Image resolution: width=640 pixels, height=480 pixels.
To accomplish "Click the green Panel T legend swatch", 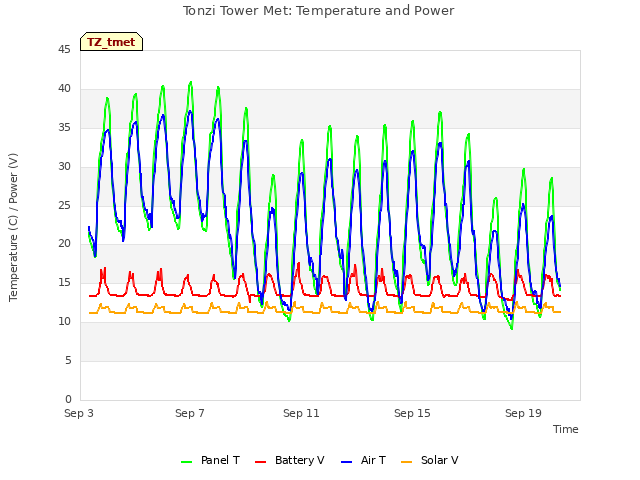I will (x=187, y=462).
